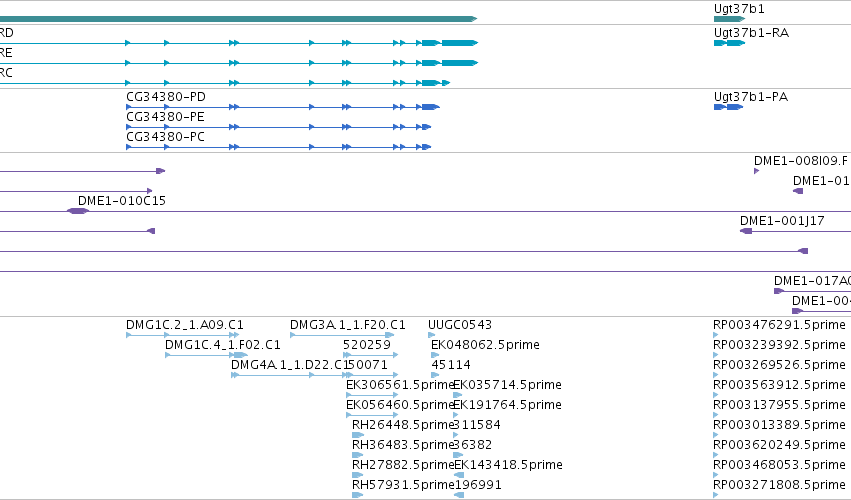Screen dimensions: 851x500
Task: Select the DMG1C.2_1.A09.C1 label
Action: [185, 325]
